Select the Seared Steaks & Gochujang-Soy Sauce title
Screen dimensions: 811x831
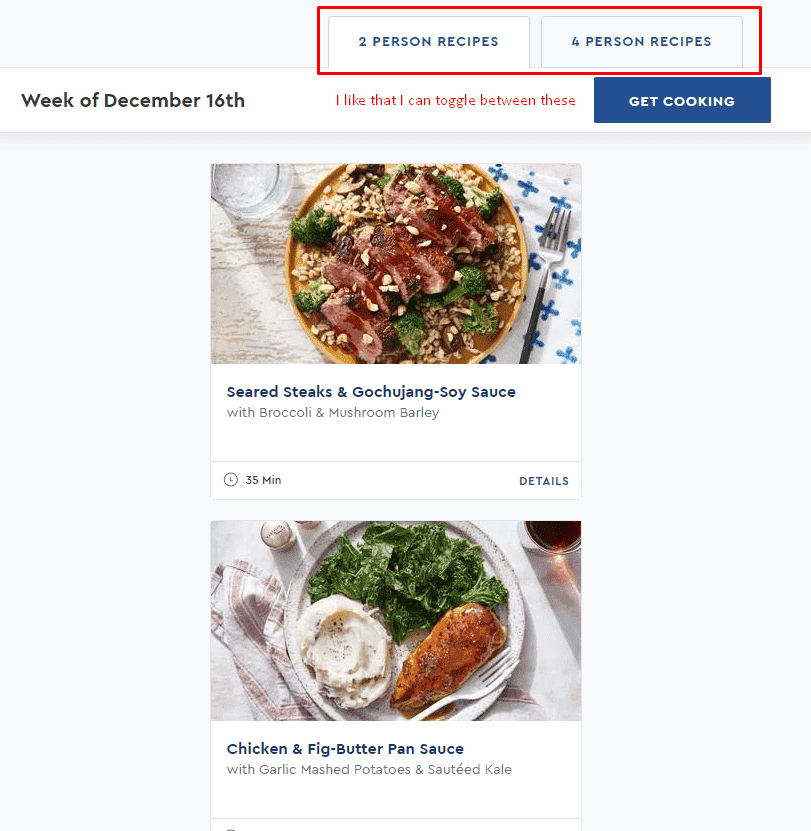(x=371, y=392)
